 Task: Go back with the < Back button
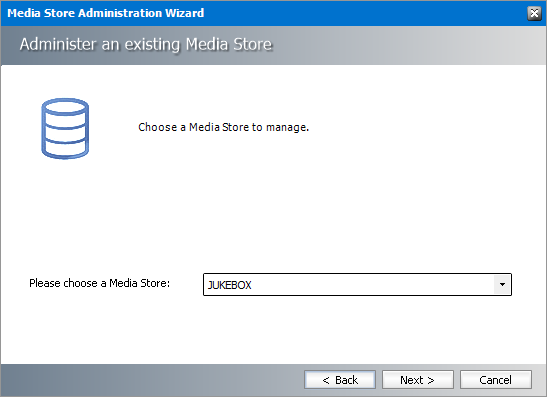coord(340,380)
